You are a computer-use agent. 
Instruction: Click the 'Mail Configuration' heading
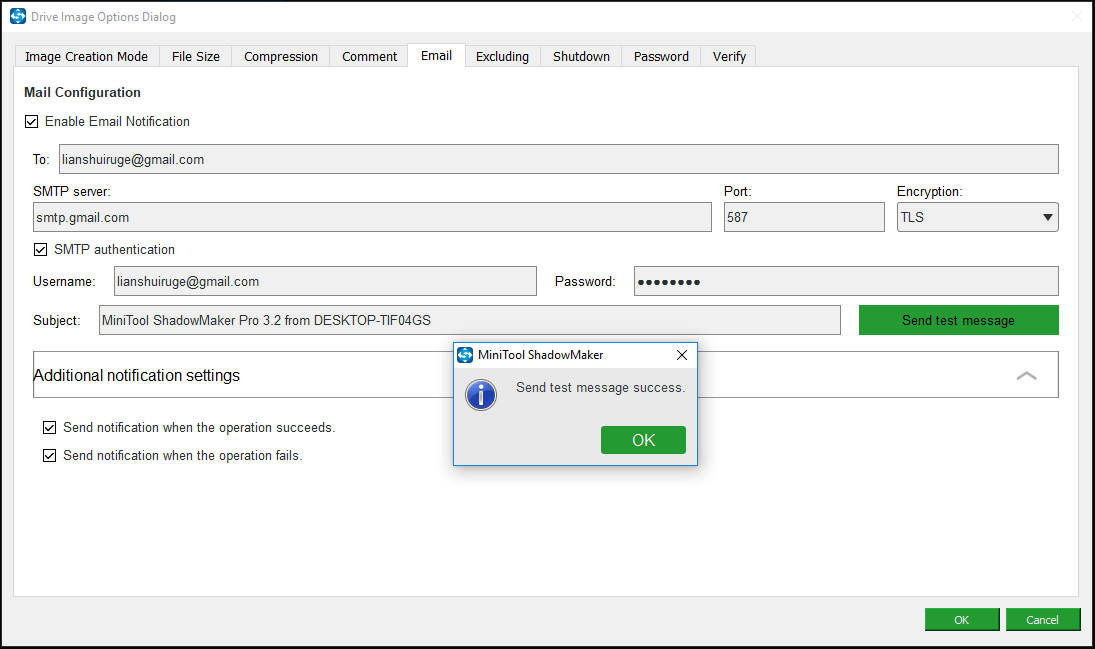[x=82, y=92]
